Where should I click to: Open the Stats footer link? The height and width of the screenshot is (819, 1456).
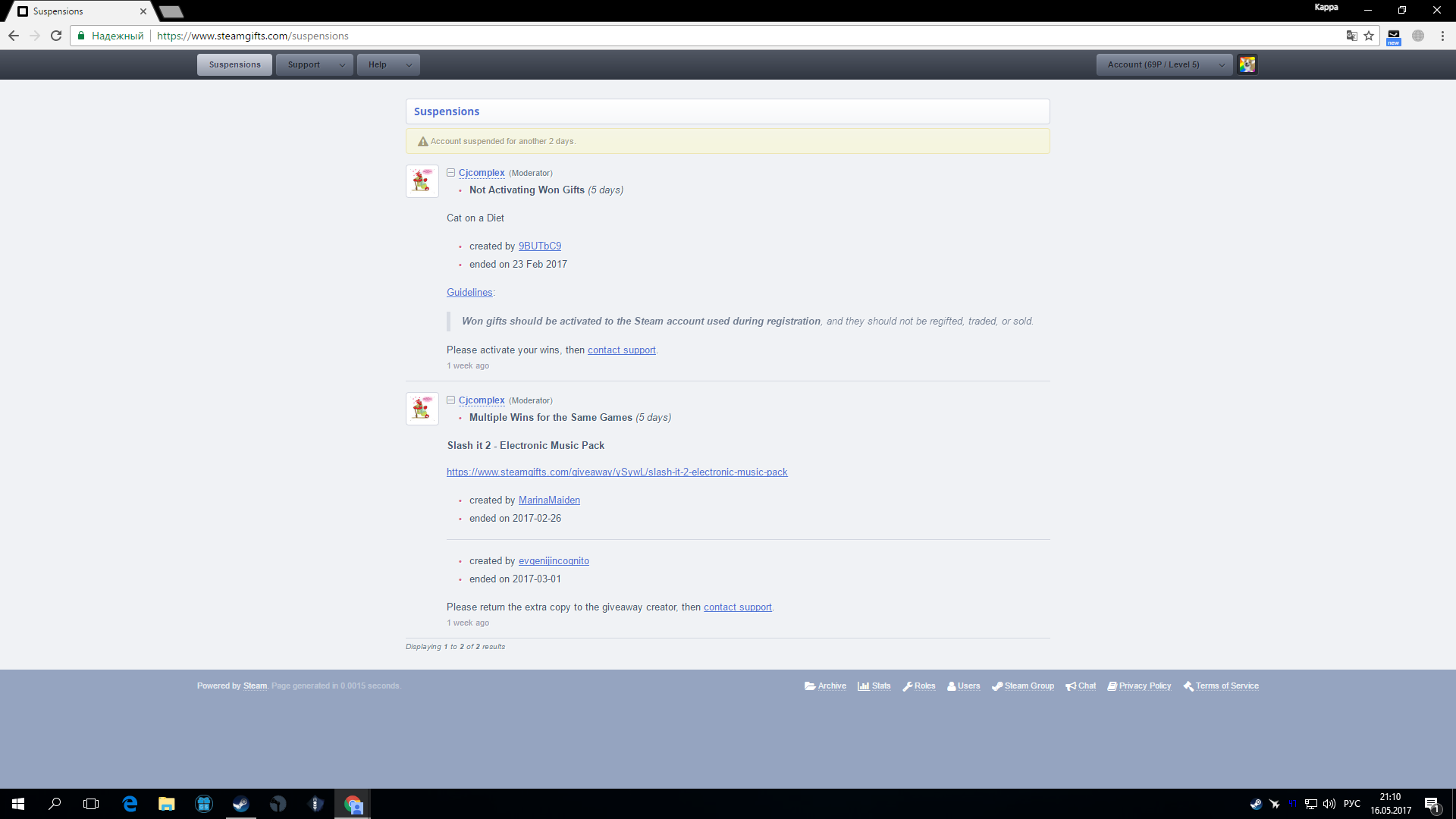coord(874,686)
